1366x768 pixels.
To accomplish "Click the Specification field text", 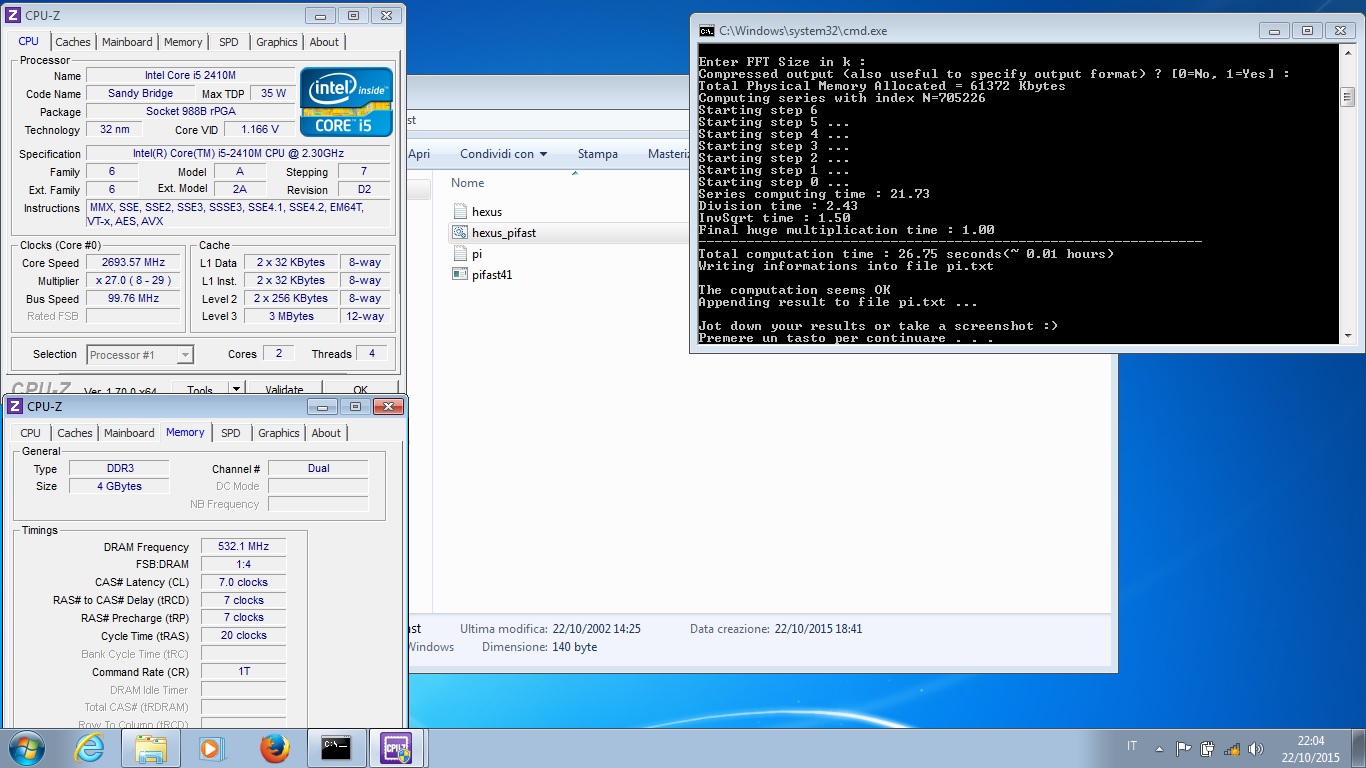I will click(238, 153).
